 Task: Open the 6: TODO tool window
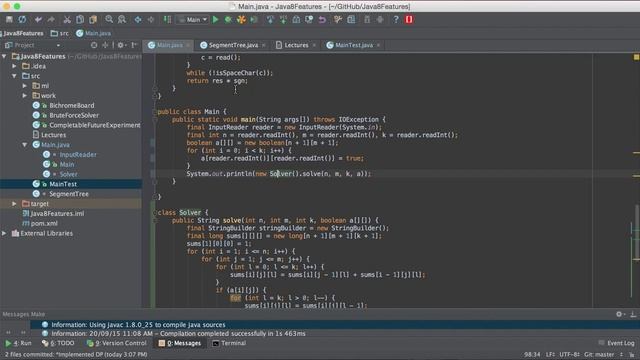pyautogui.click(x=58, y=343)
